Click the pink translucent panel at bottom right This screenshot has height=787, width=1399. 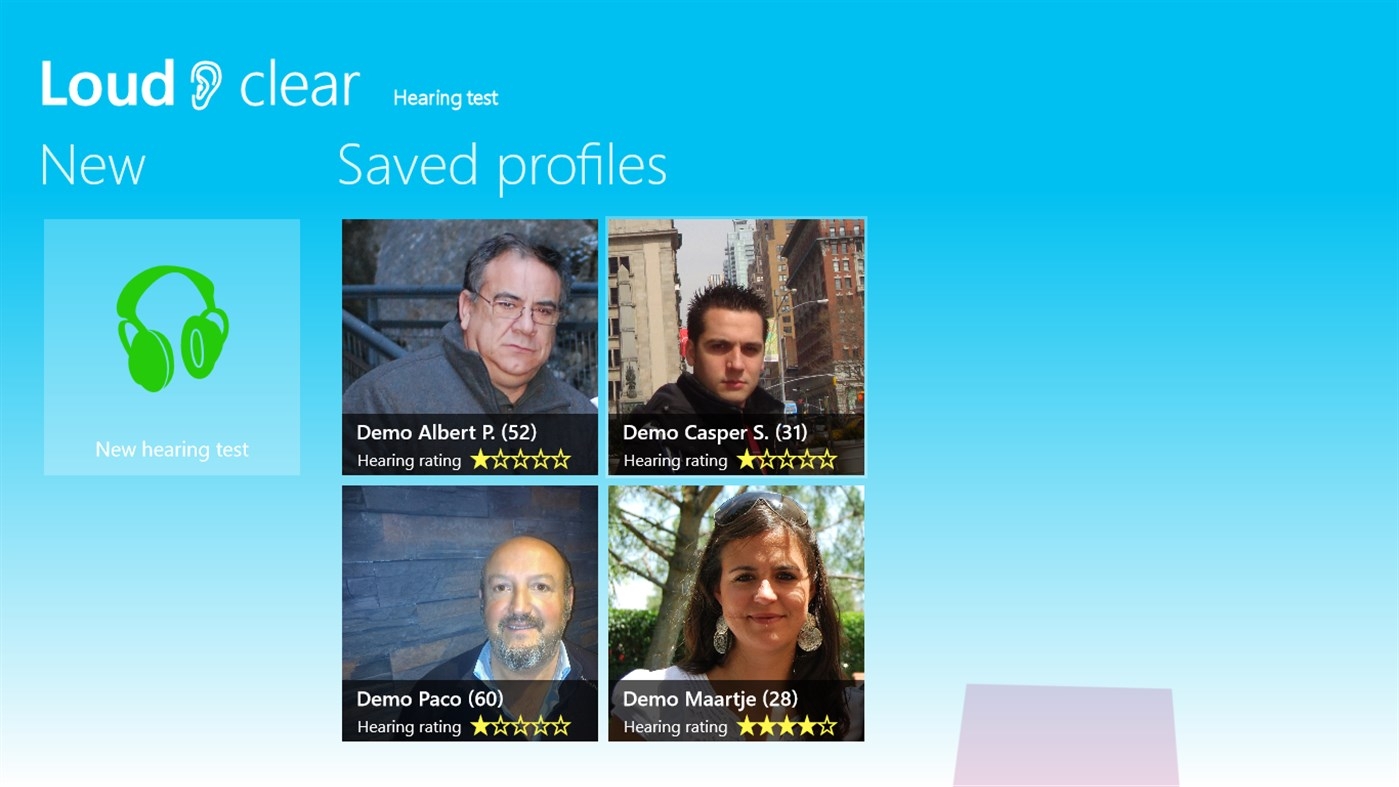(x=1066, y=735)
